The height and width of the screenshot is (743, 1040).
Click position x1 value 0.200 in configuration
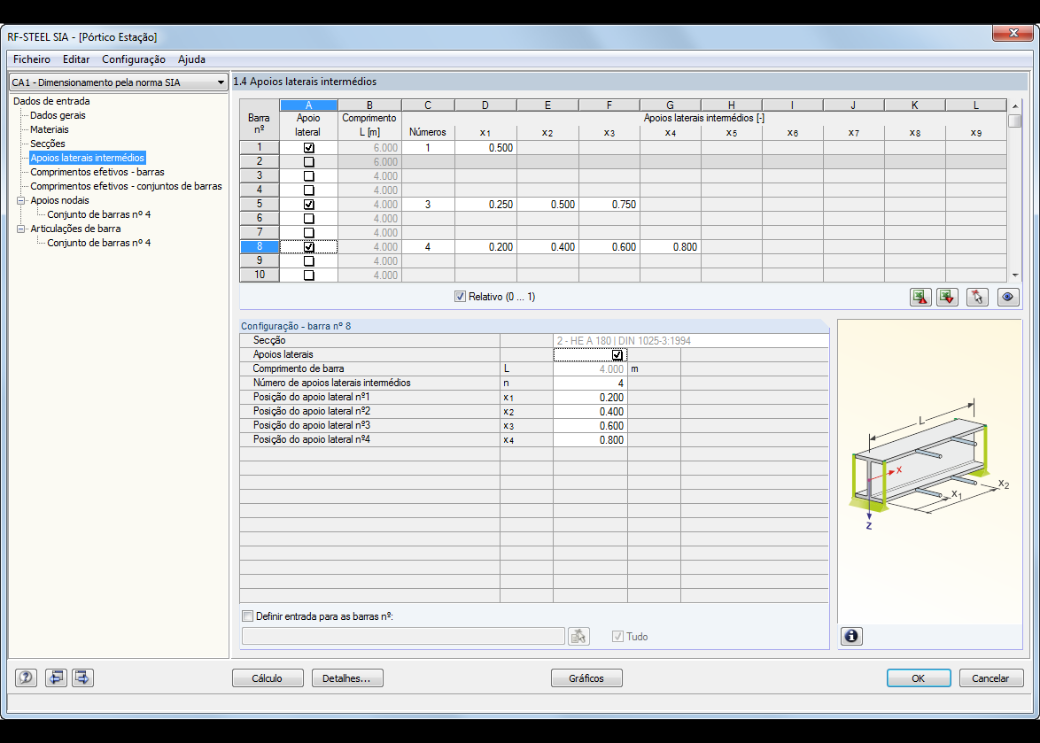[x=590, y=397]
